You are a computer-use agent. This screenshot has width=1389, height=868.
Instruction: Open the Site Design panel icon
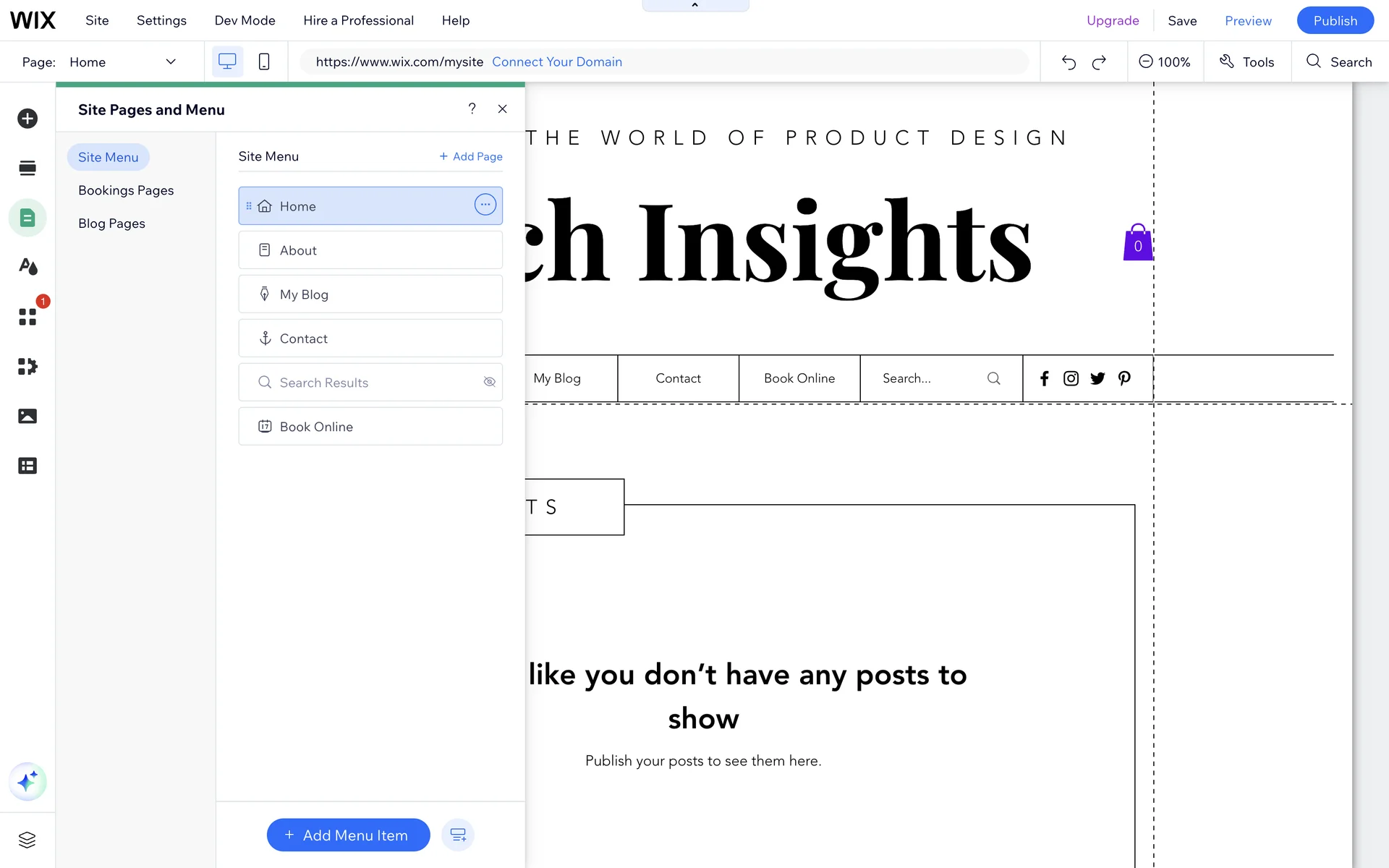tap(27, 267)
